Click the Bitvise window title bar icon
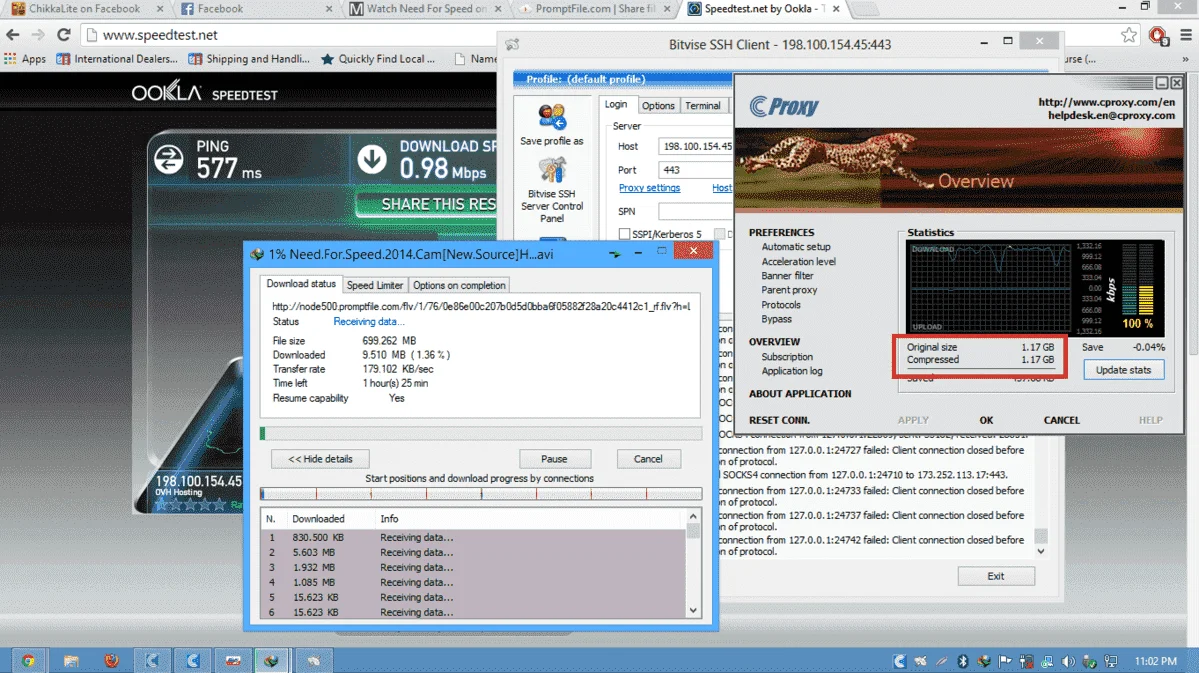The image size is (1199, 673). pos(512,44)
